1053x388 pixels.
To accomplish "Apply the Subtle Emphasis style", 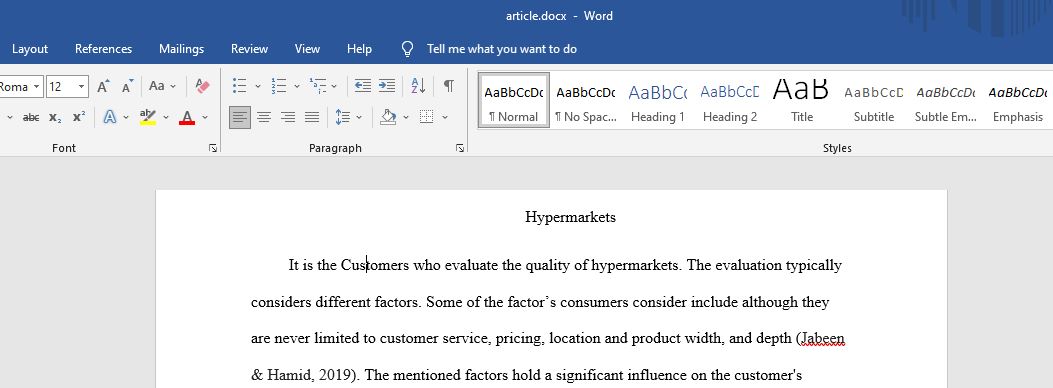I will click(945, 101).
